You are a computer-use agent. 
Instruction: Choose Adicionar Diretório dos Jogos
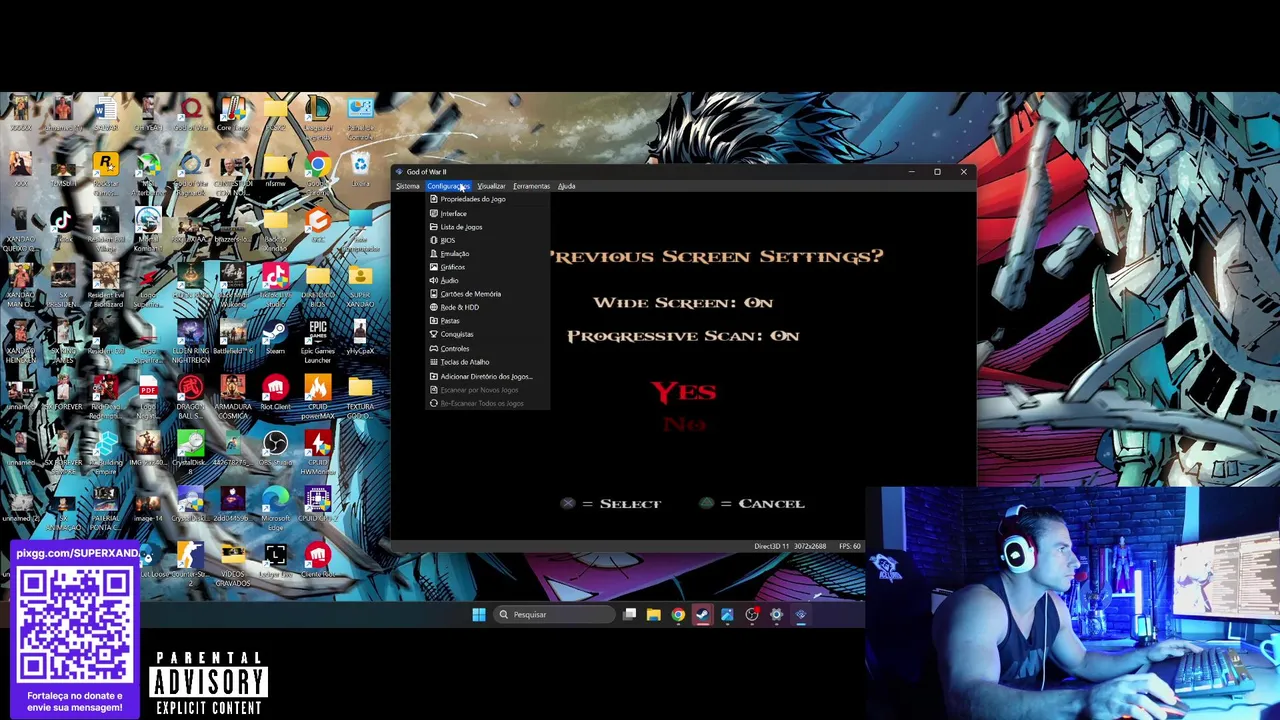(488, 377)
